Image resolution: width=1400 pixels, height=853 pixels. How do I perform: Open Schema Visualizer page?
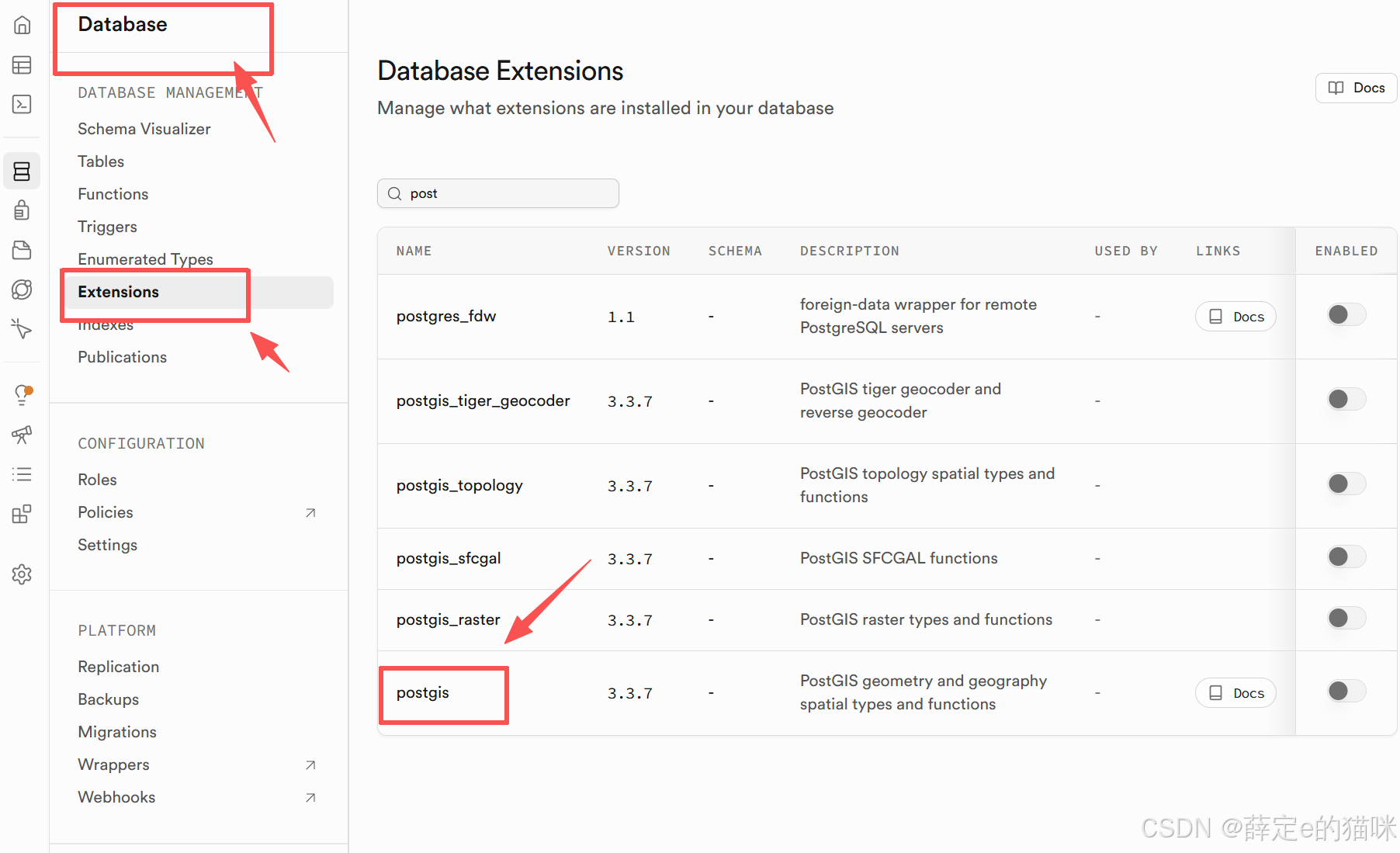[144, 129]
